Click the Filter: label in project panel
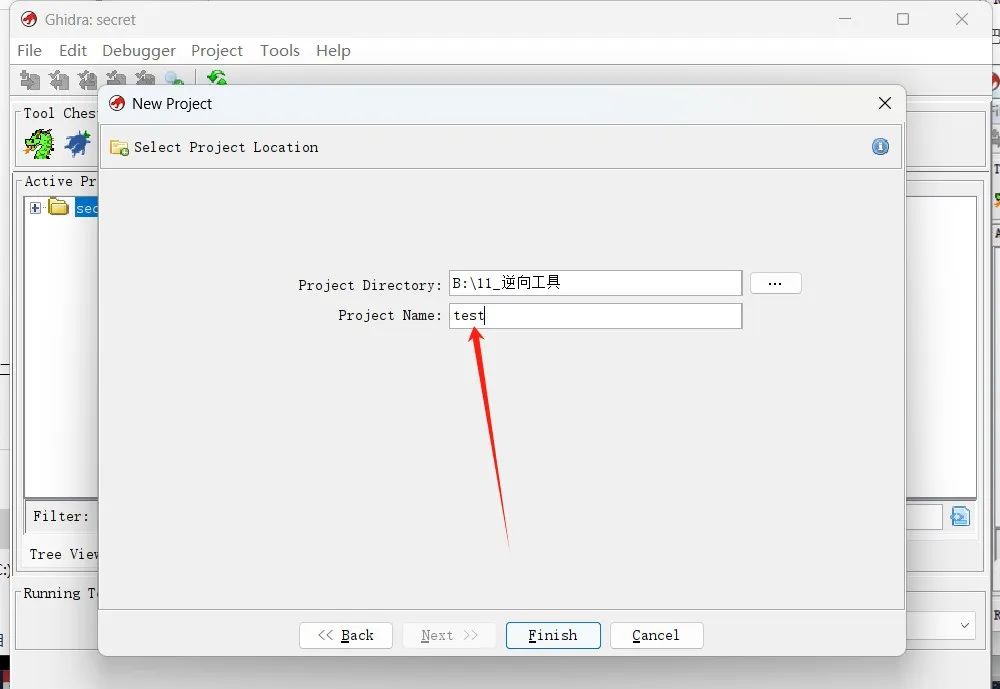Viewport: 1000px width, 689px height. (61, 516)
